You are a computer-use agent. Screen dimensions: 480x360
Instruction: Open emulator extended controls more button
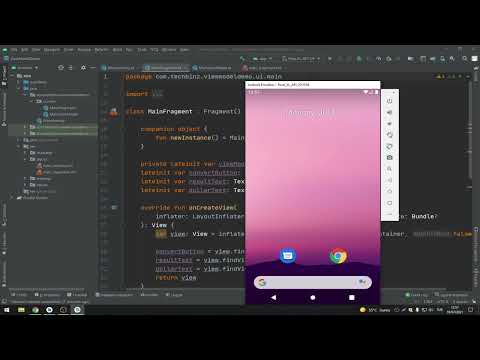(x=389, y=214)
